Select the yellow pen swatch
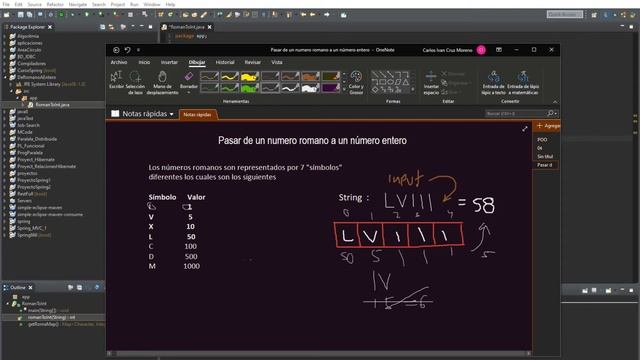 [x=229, y=76]
